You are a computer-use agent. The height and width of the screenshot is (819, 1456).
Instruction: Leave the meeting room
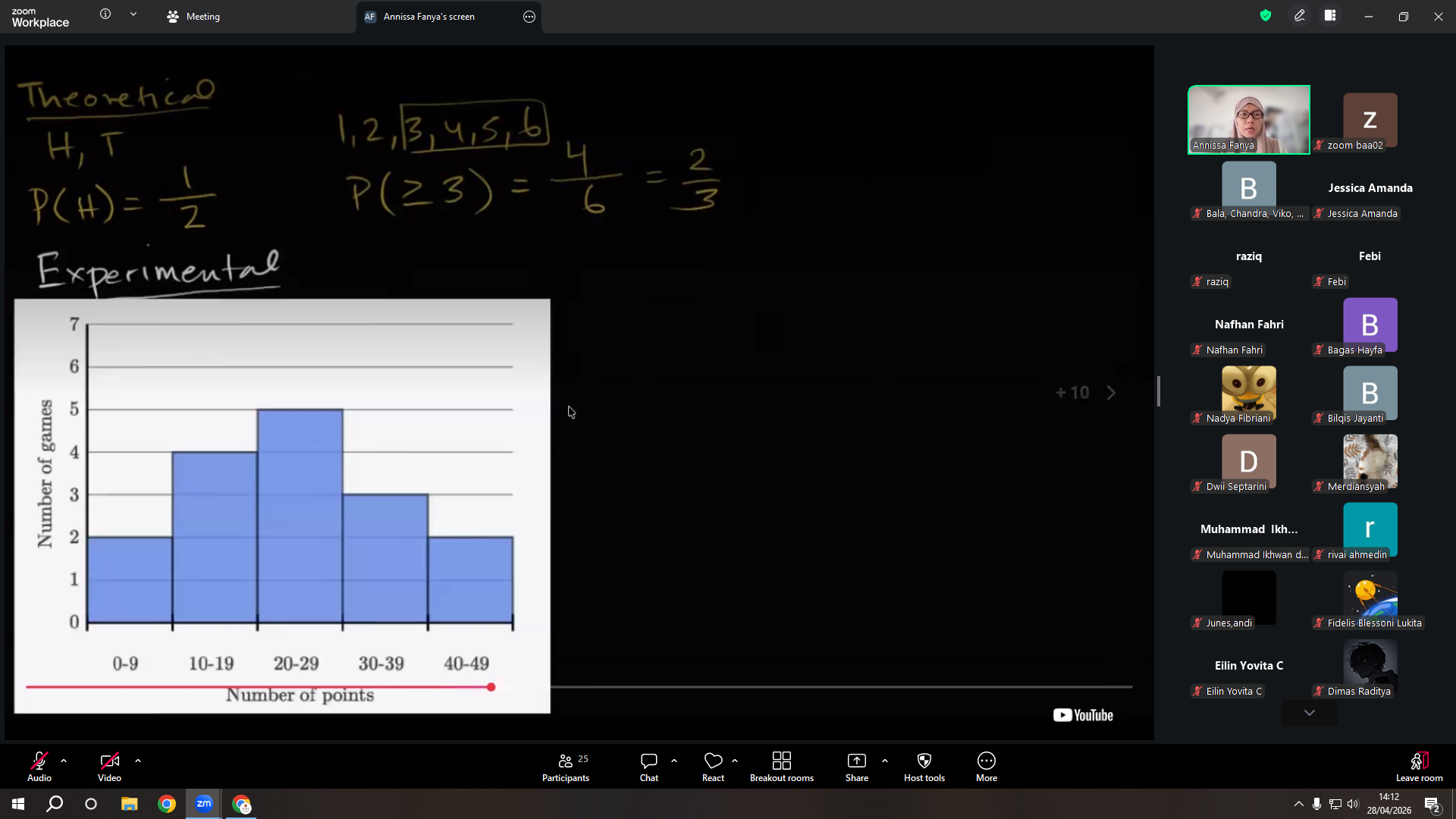tap(1420, 767)
